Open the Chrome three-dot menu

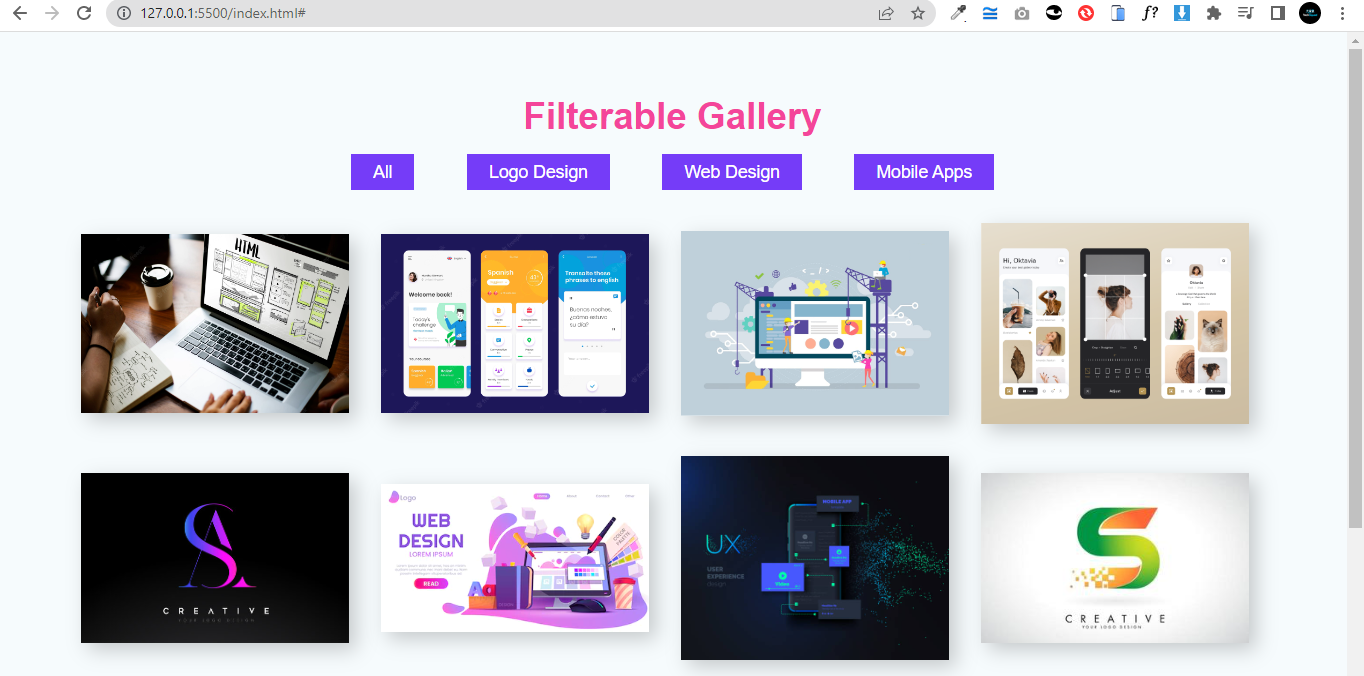click(x=1342, y=13)
